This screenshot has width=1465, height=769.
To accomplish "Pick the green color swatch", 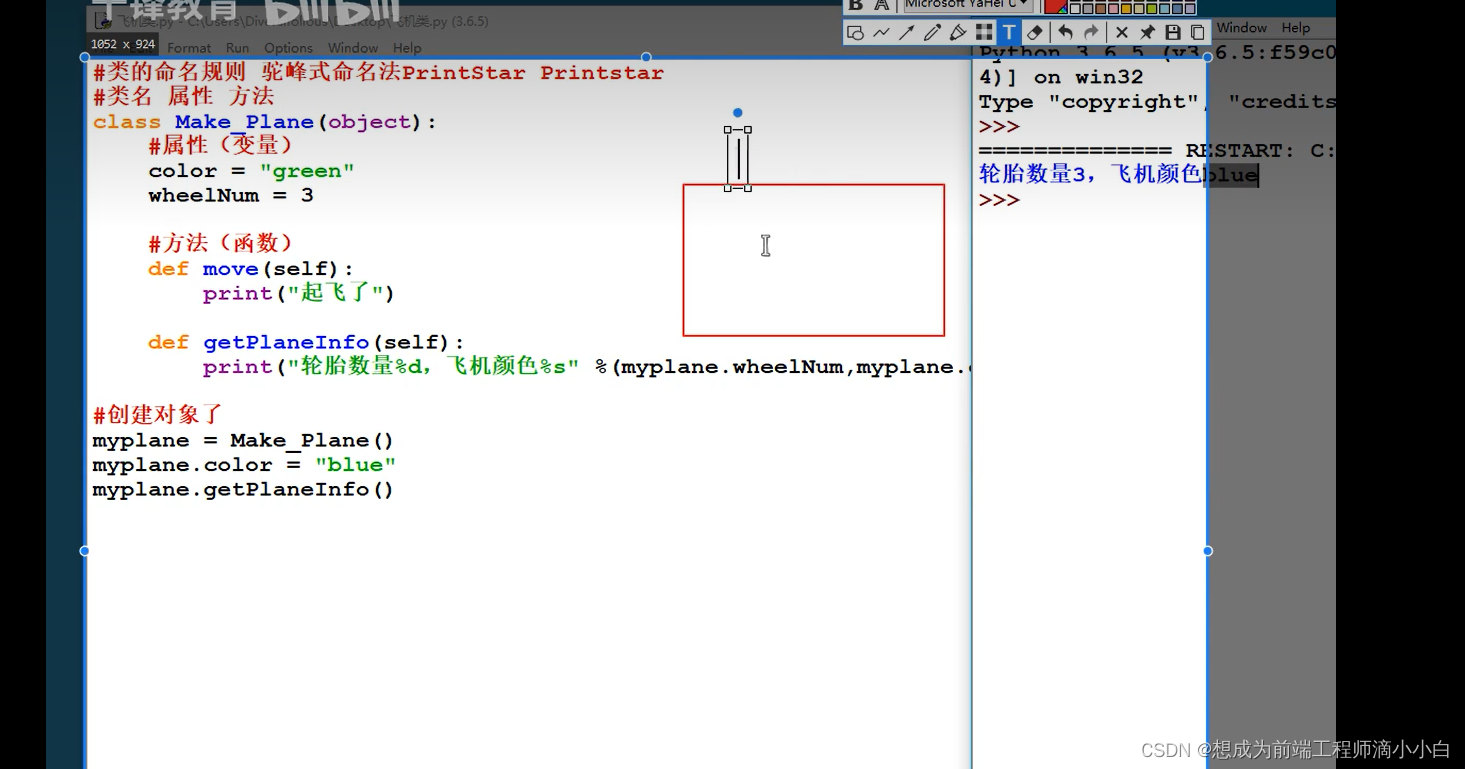I will pos(1151,9).
